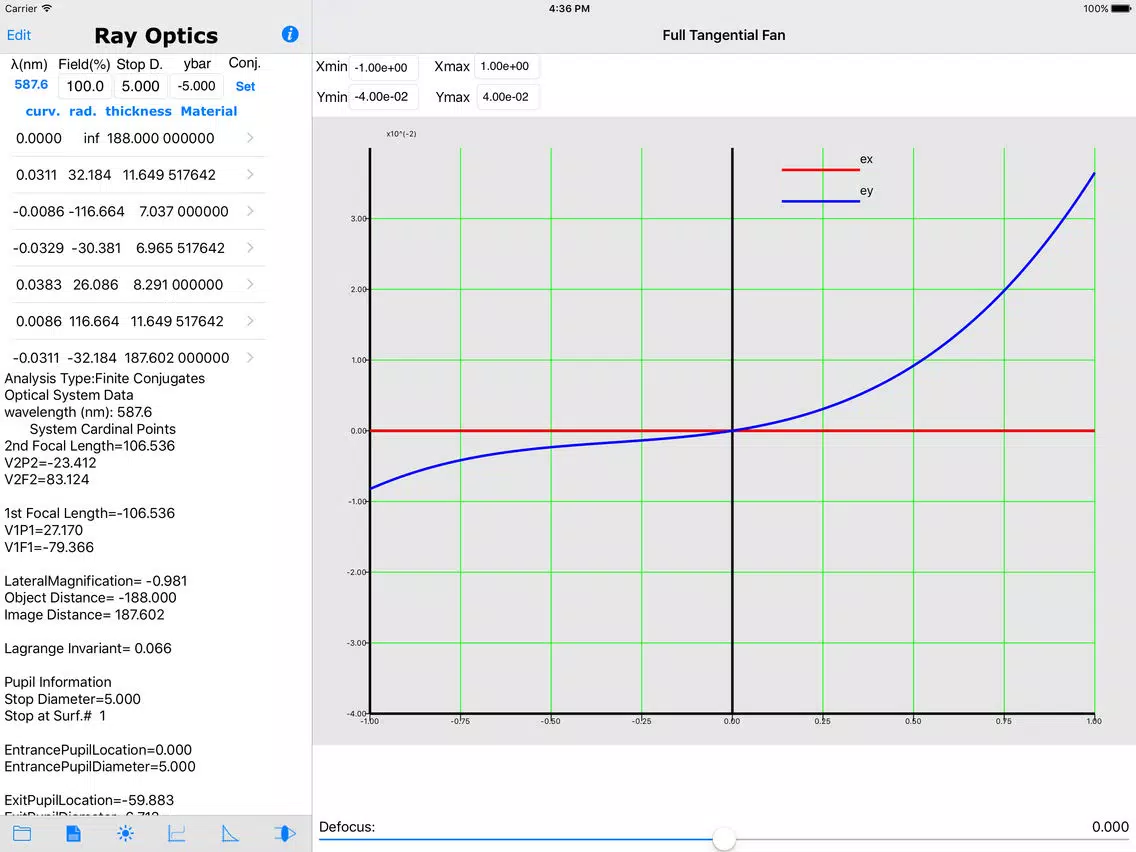The image size is (1136, 852).
Task: Tap the Defocus value 0.000
Action: coord(1110,827)
